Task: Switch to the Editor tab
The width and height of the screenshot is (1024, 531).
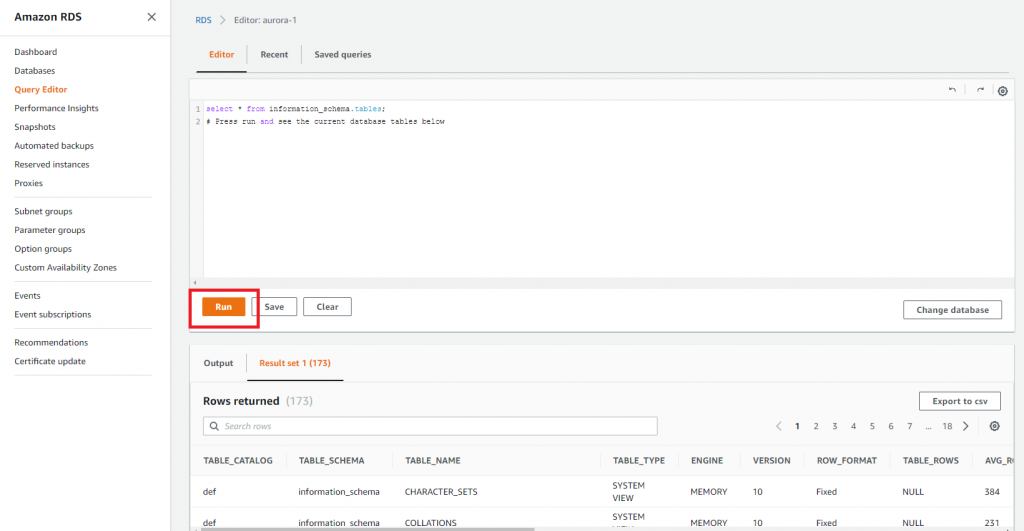Action: 221,55
